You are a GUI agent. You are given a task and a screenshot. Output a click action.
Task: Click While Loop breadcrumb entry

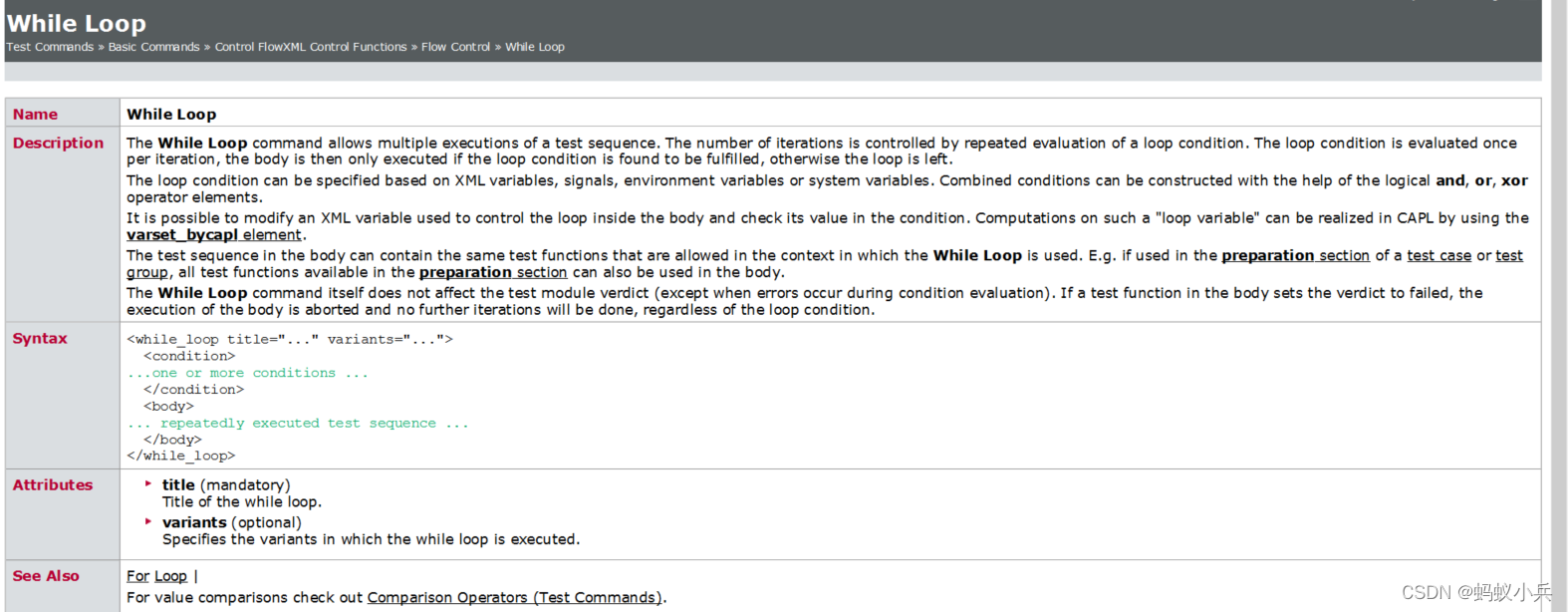point(534,47)
